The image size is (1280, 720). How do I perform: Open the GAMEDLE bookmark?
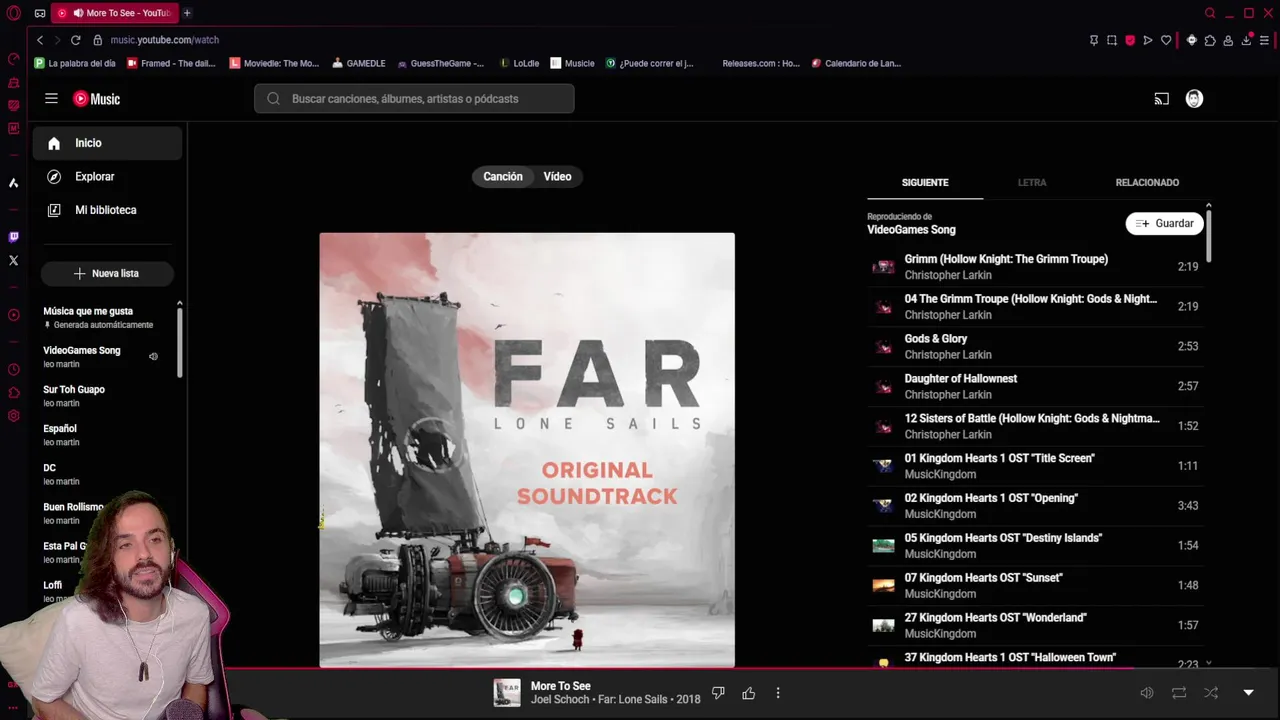[359, 63]
